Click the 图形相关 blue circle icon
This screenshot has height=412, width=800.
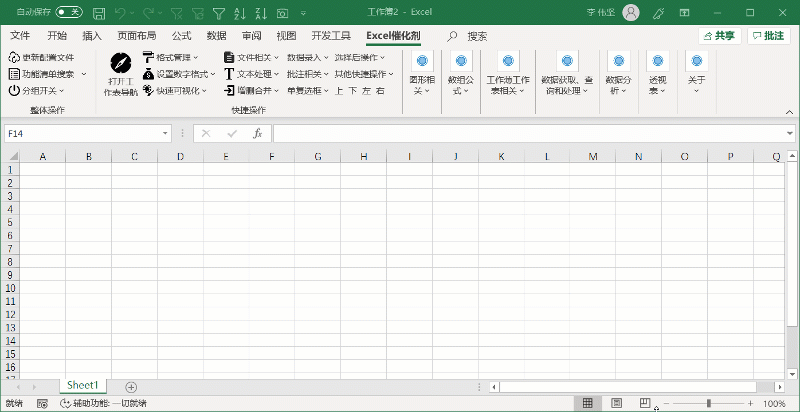click(x=422, y=61)
